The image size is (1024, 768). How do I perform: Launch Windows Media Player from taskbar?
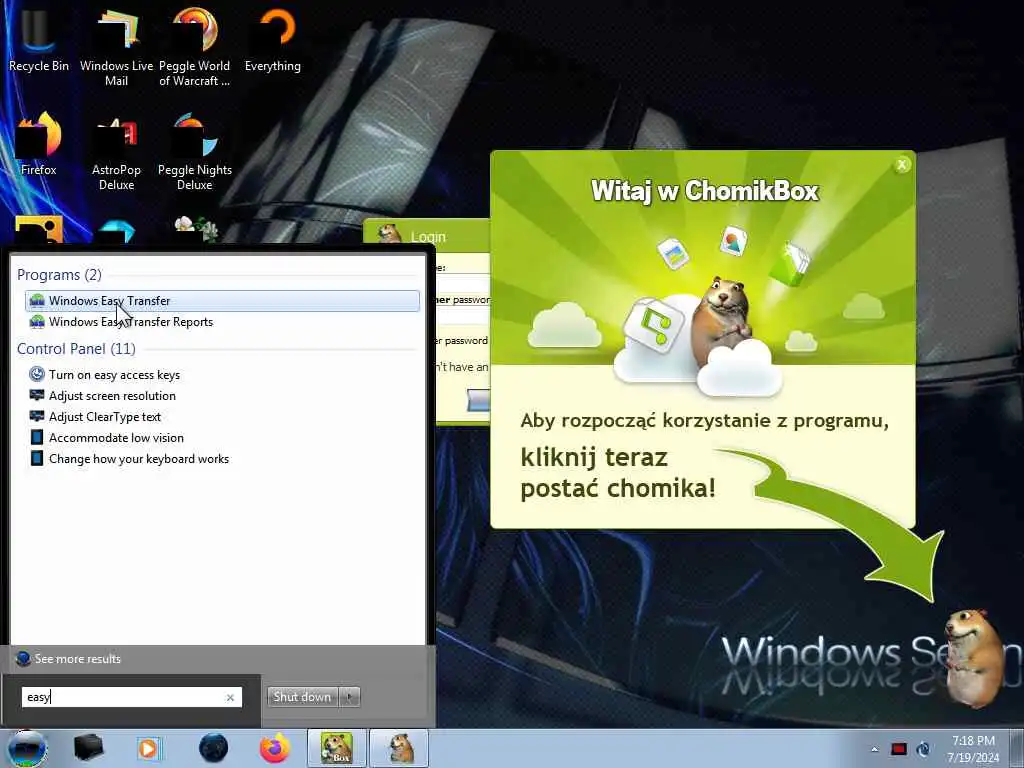click(149, 748)
